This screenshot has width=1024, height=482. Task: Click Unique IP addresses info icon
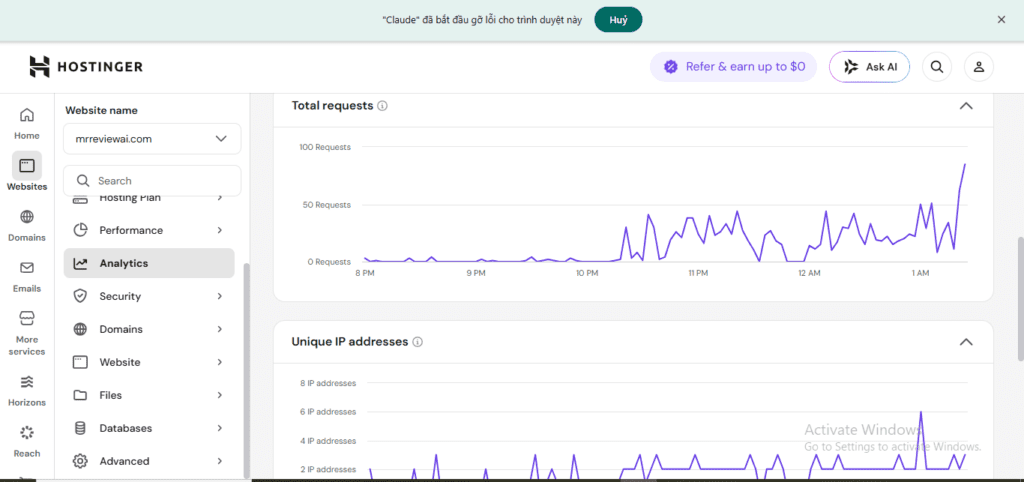[418, 342]
